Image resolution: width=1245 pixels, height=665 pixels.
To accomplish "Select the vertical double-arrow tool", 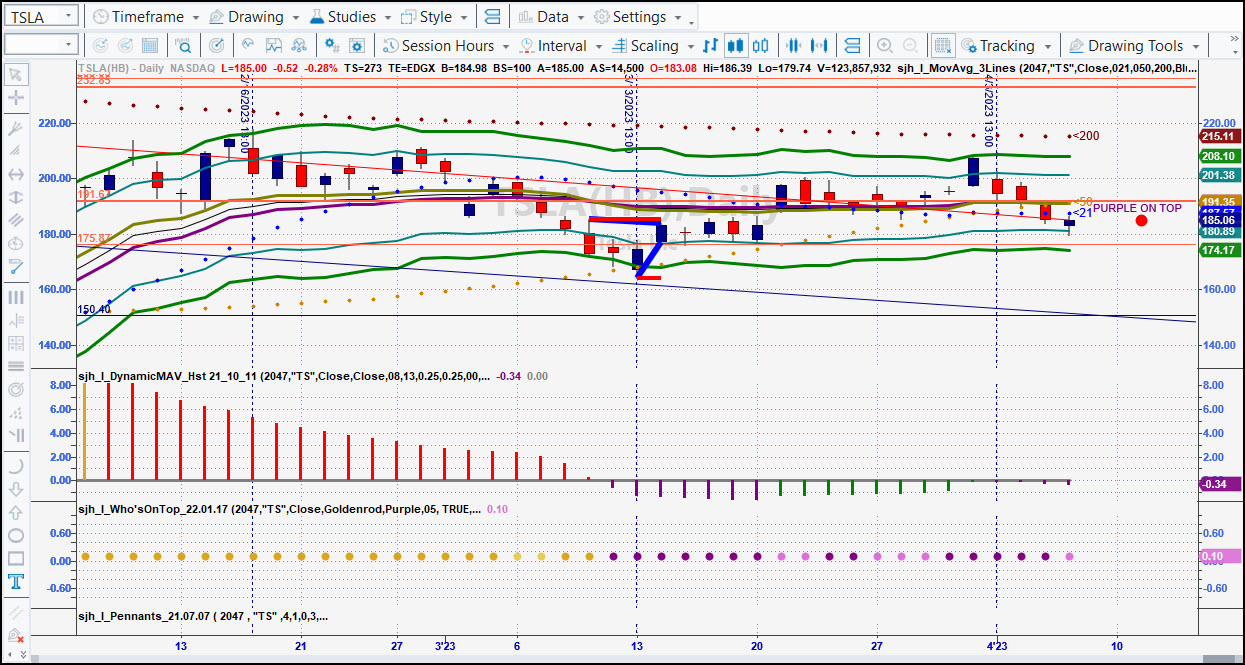I will coord(16,198).
